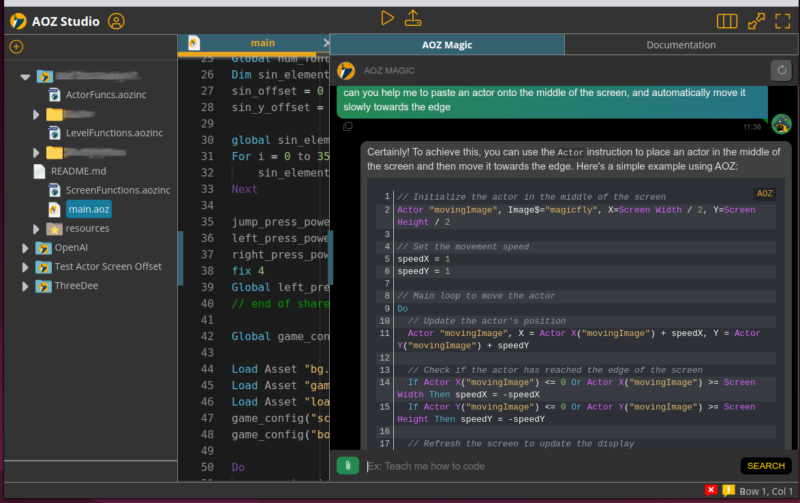Select Test Actor Screen Offset project
This screenshot has height=503, width=800.
108,266
